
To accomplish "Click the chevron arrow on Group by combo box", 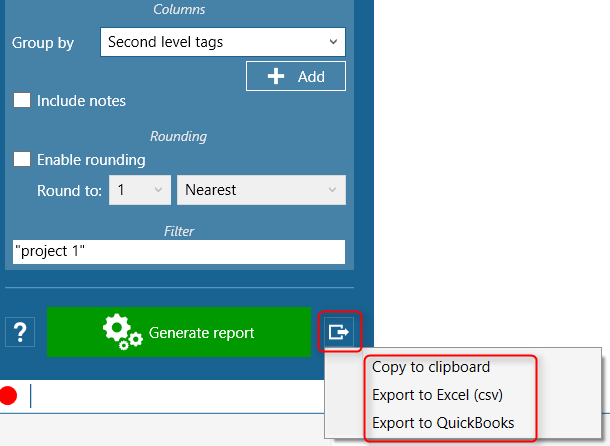I will (x=332, y=43).
